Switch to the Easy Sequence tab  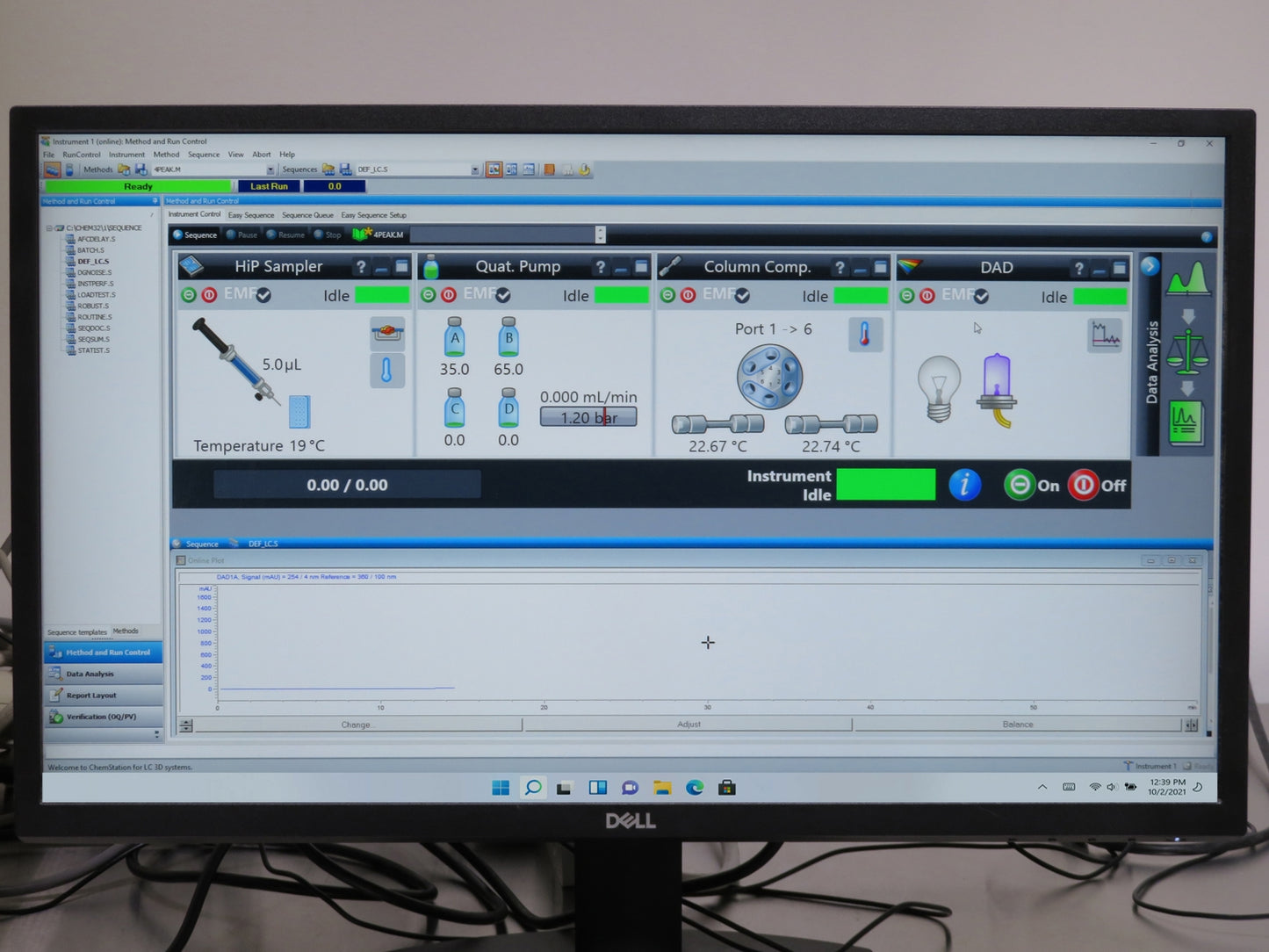pos(251,215)
